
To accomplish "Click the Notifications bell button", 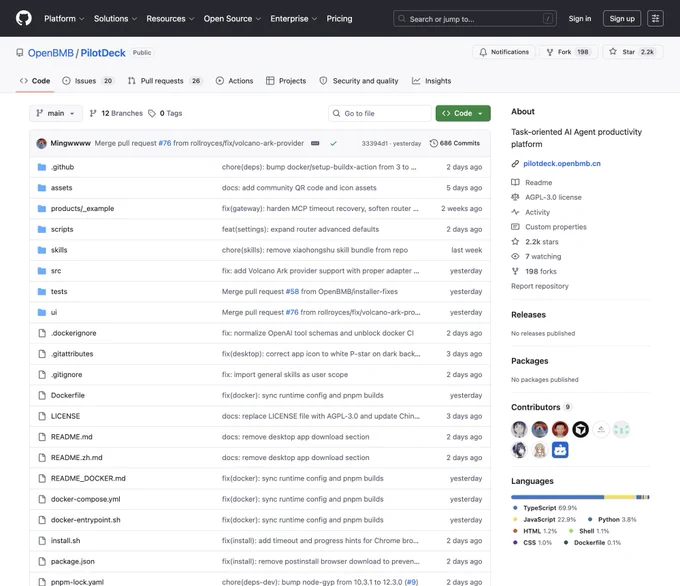I will click(504, 52).
